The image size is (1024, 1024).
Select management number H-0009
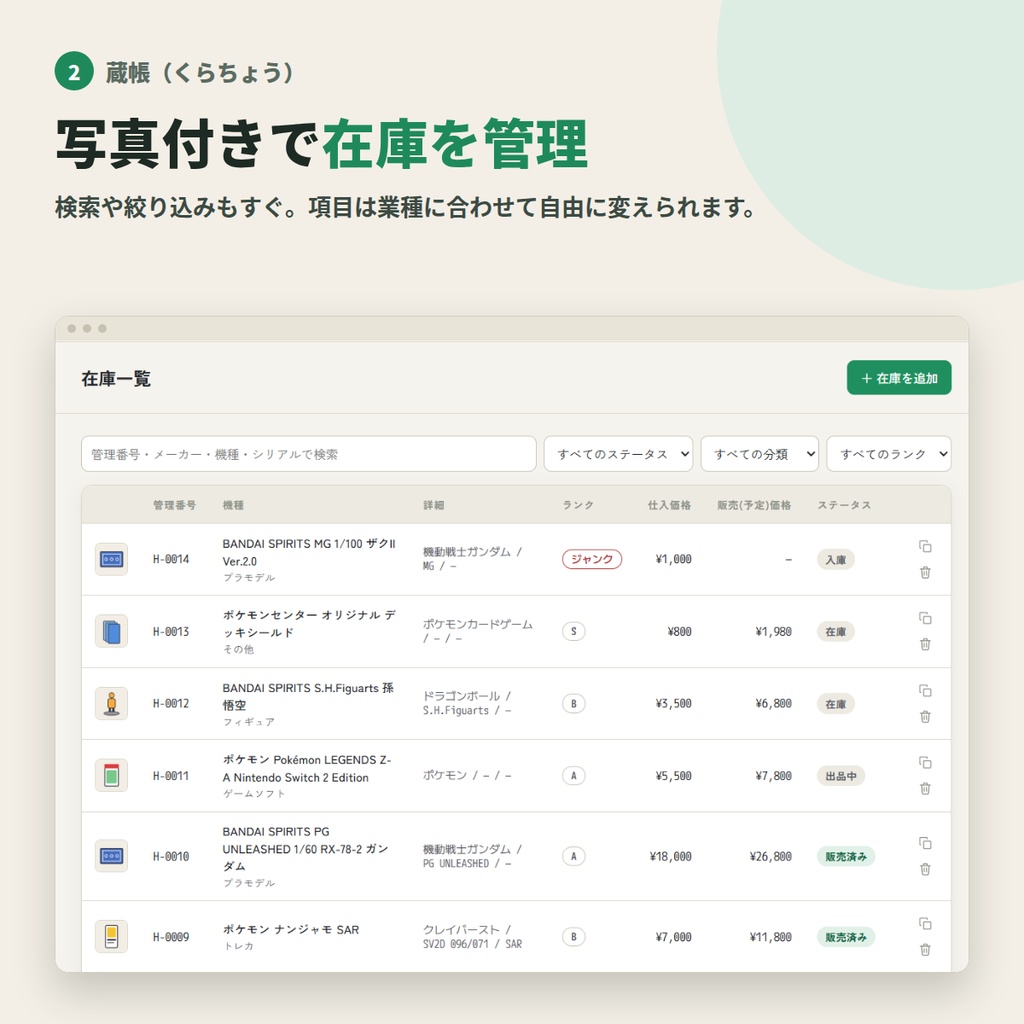pos(171,936)
